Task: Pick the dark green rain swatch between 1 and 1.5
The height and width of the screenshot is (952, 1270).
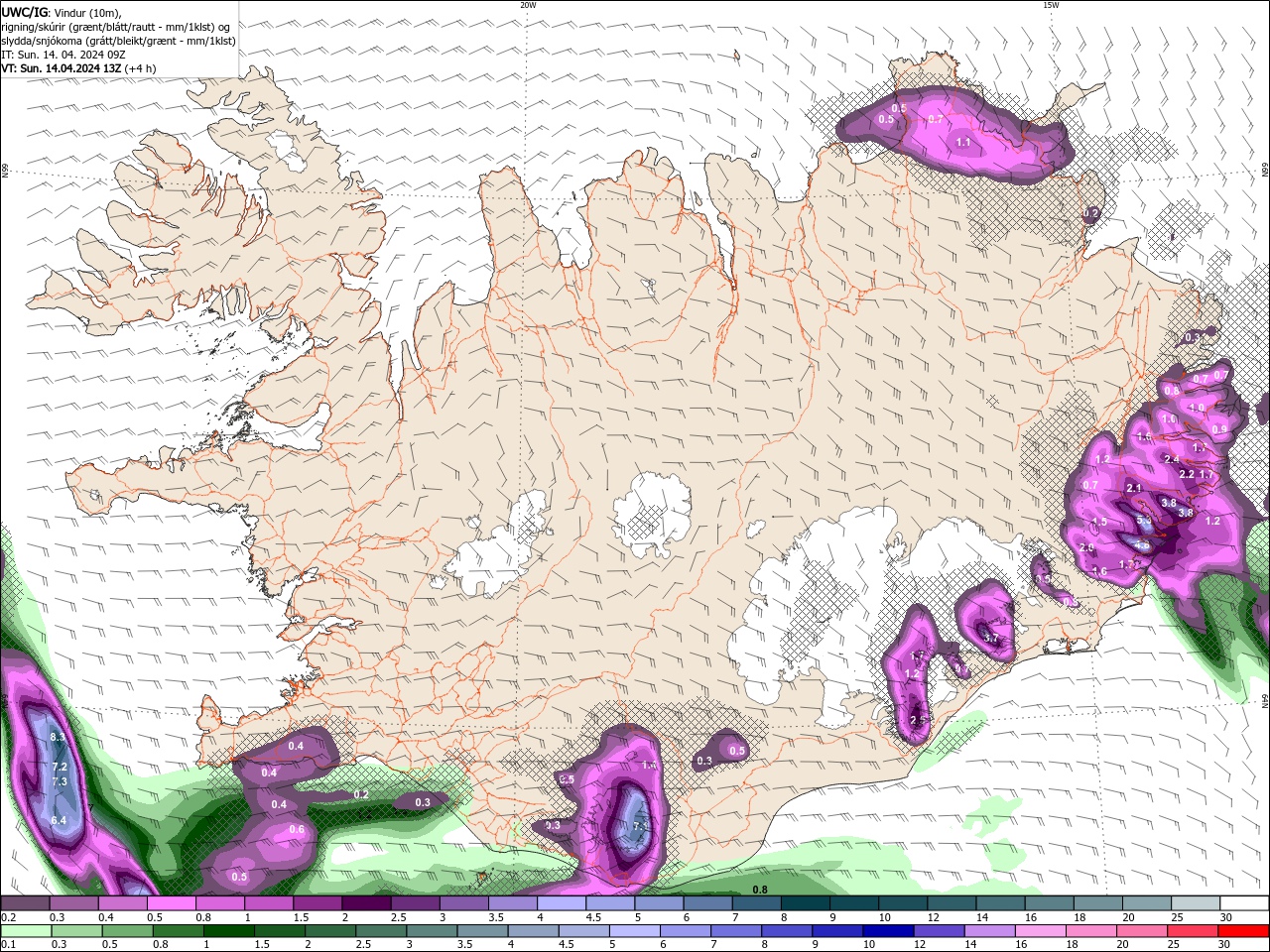Action: tap(229, 931)
